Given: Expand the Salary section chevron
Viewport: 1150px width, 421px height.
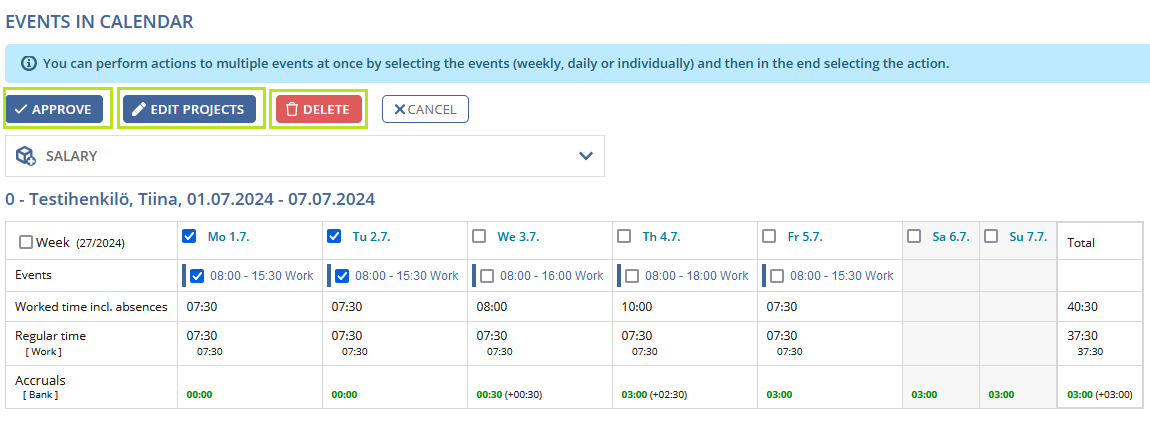Looking at the screenshot, I should pos(585,155).
